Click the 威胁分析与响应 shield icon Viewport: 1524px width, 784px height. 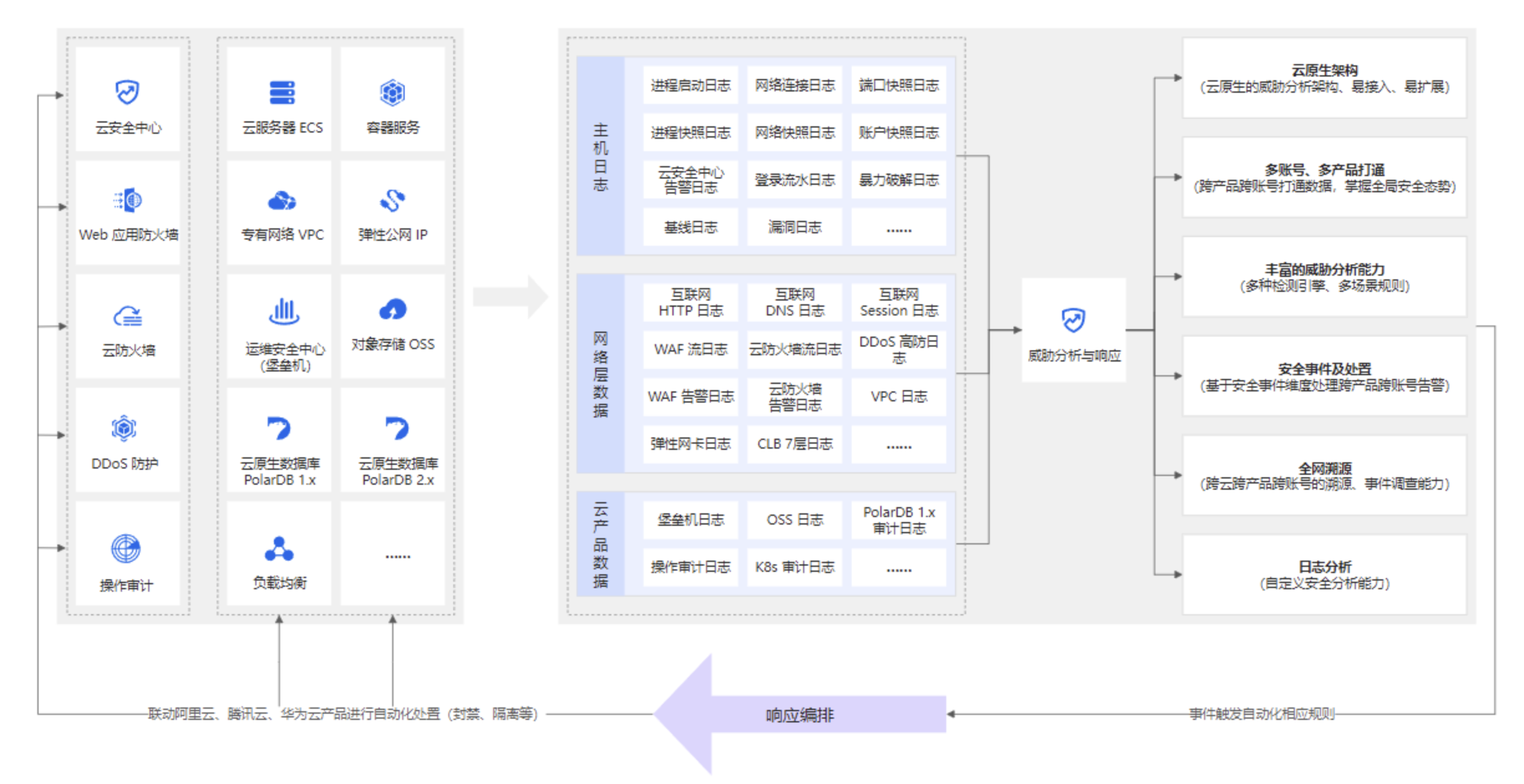pyautogui.click(x=1073, y=320)
